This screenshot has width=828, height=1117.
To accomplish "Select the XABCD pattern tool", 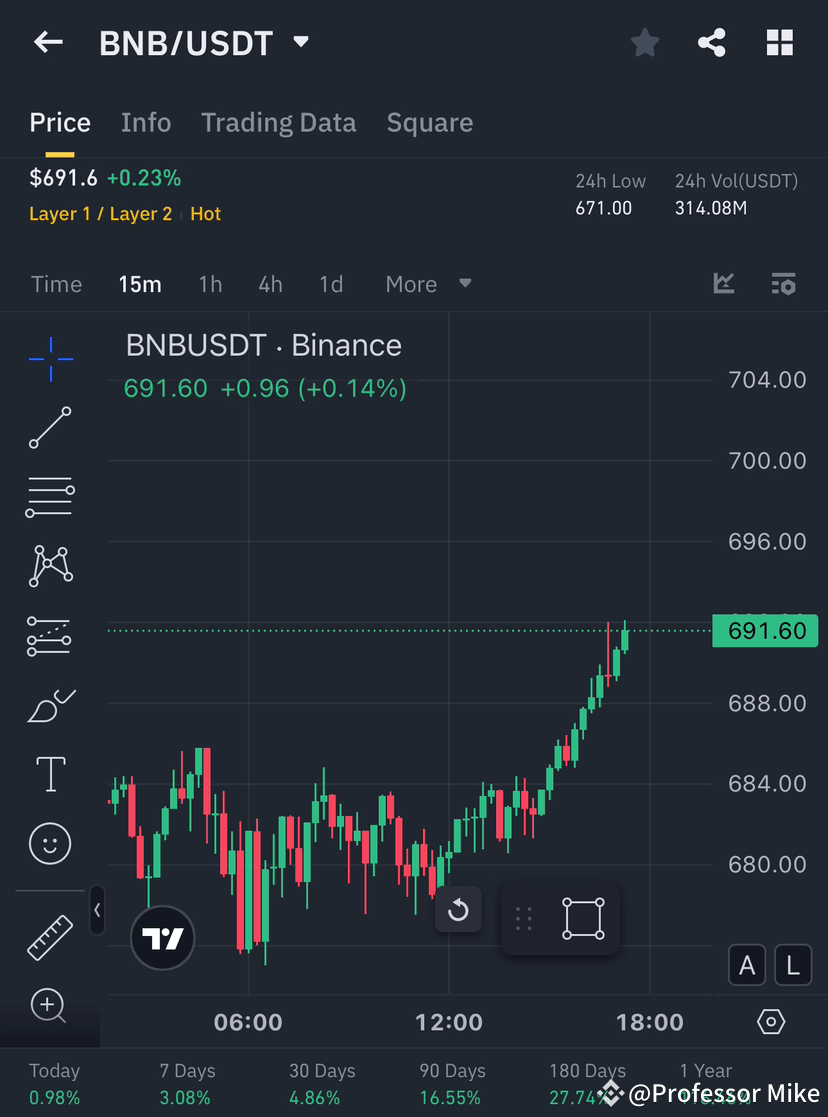I will pyautogui.click(x=50, y=566).
